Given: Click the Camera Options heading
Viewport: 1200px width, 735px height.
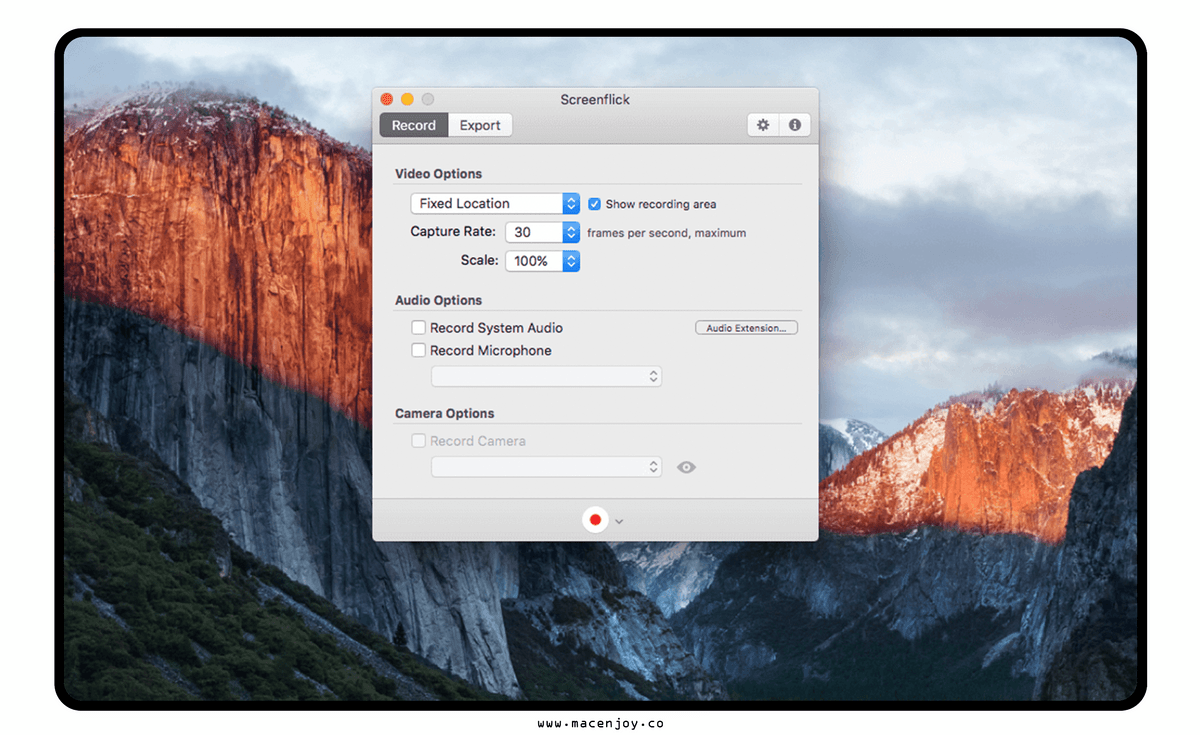Looking at the screenshot, I should (444, 413).
